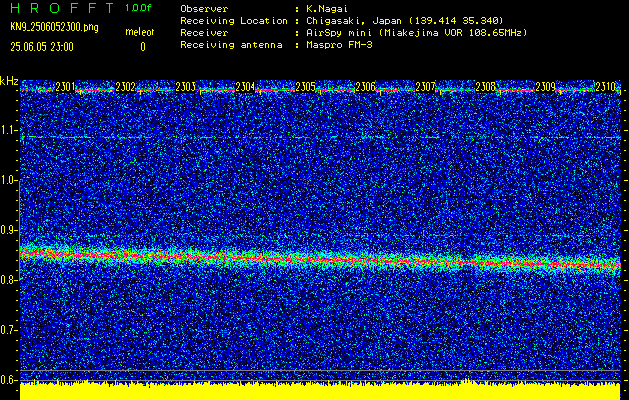Click the 2301 time marker

pos(65,87)
